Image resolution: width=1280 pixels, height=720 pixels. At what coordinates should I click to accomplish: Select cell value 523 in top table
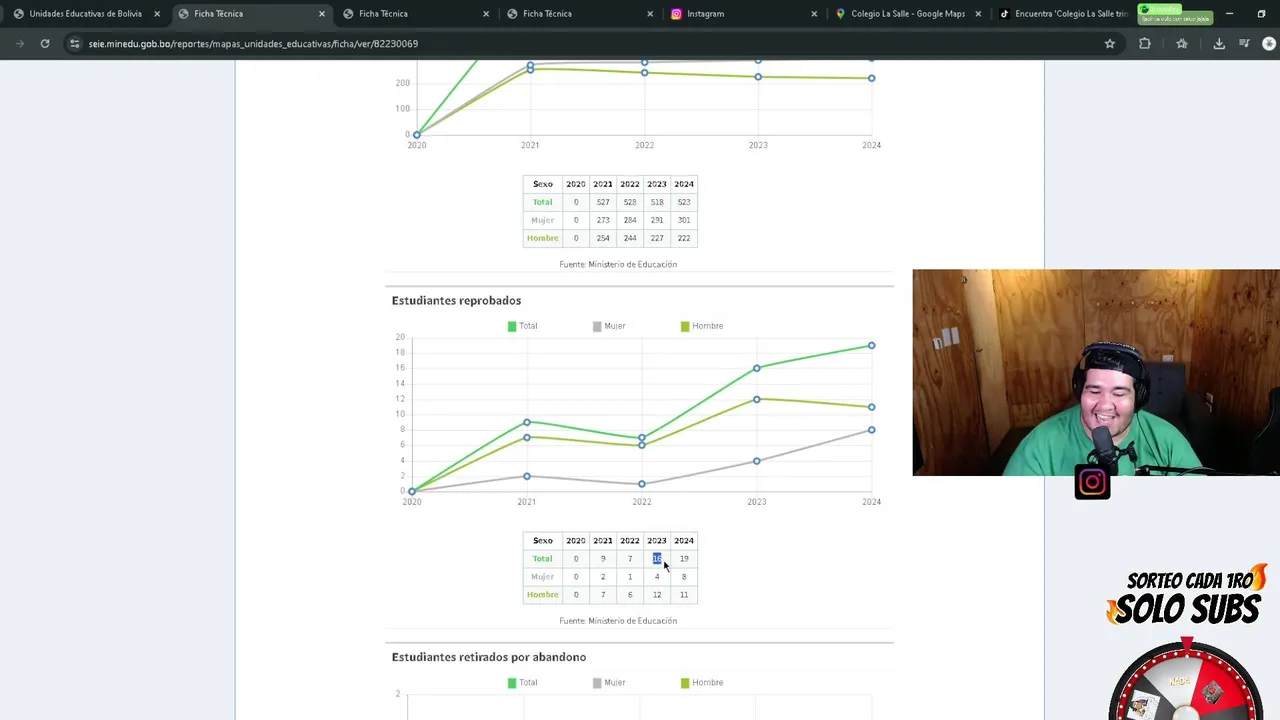coord(684,202)
